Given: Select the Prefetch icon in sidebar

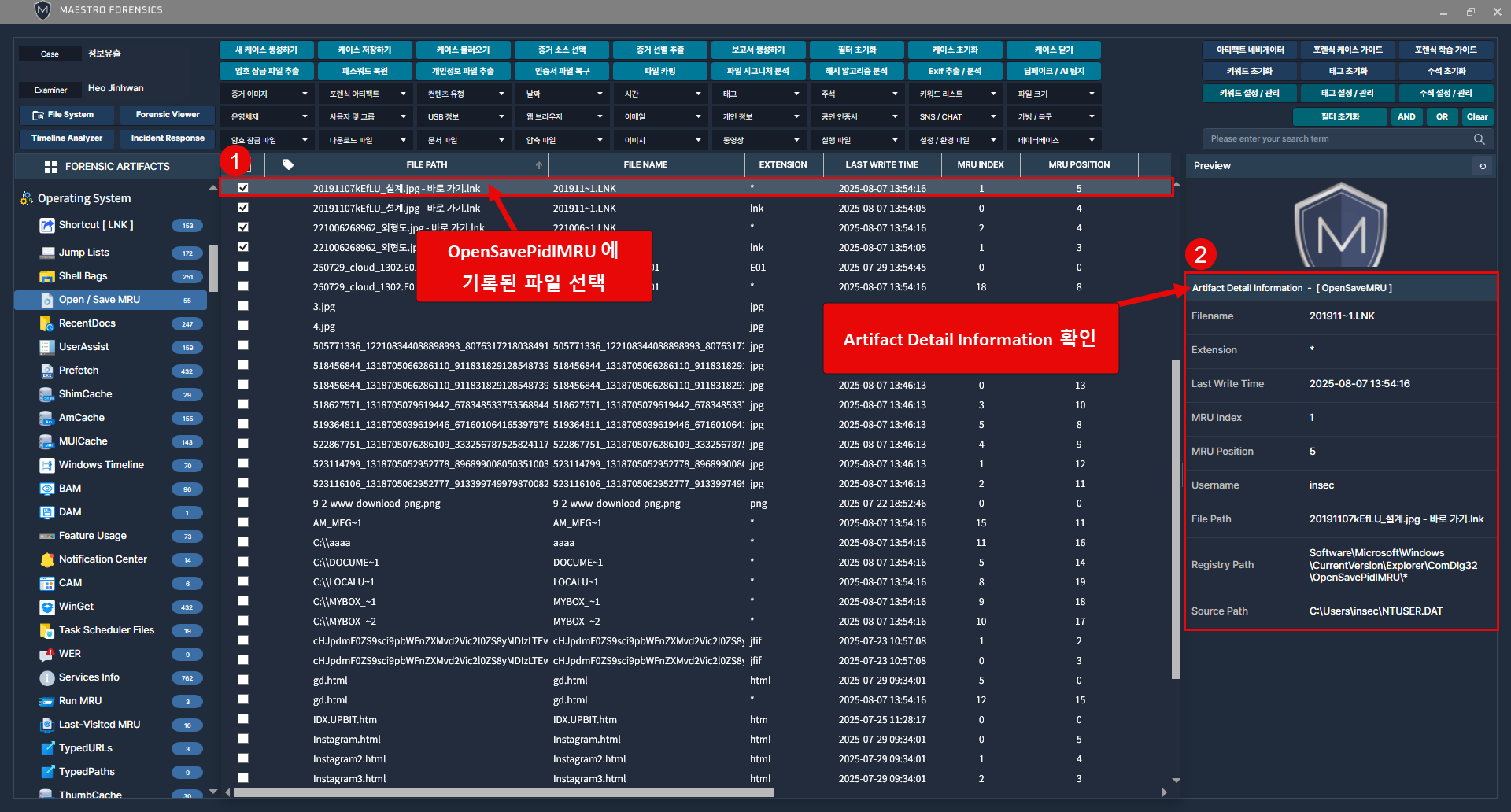Looking at the screenshot, I should click(x=46, y=371).
